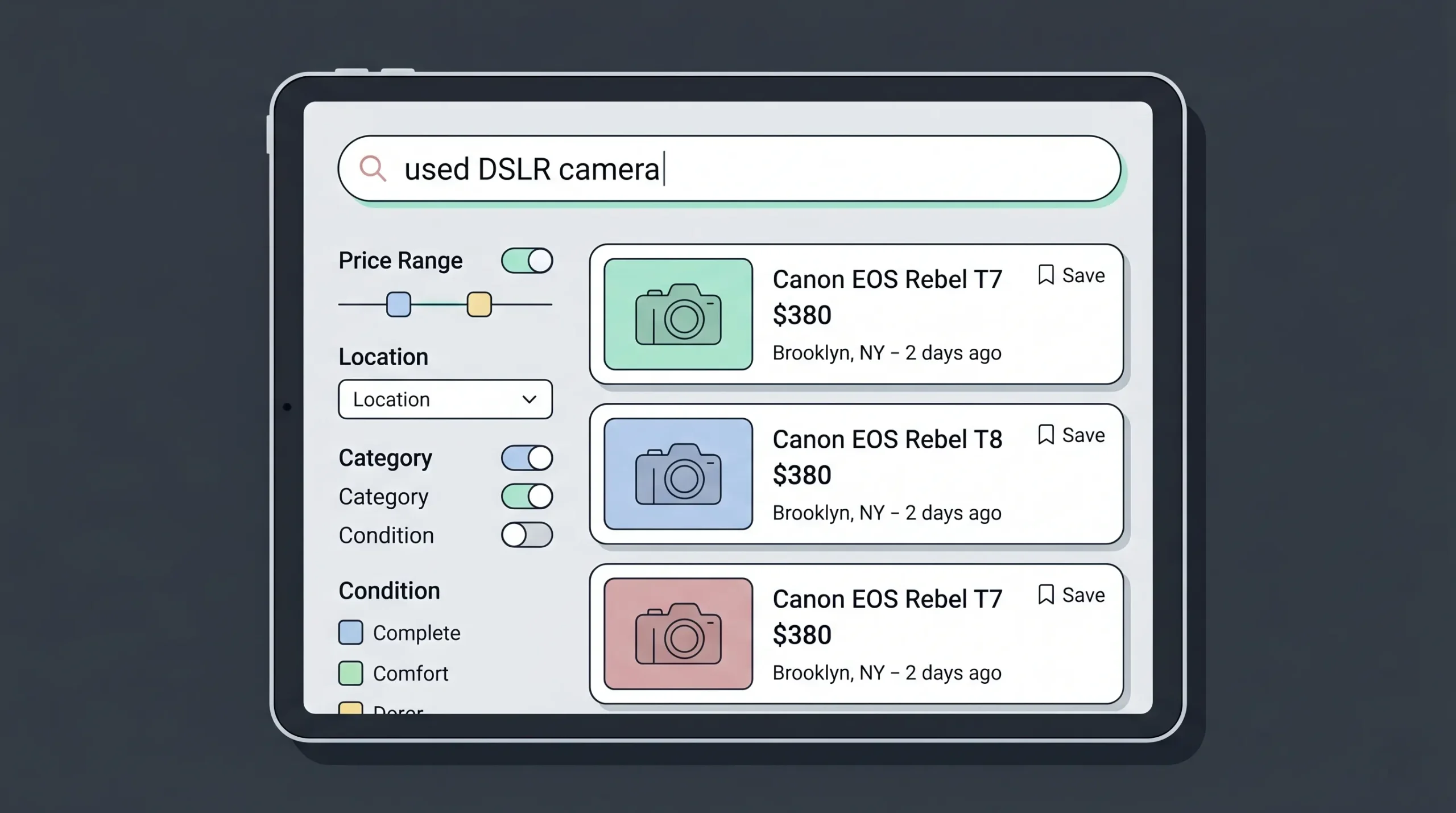Click the 'Price Range' filter label
1456x813 pixels.
pos(400,261)
